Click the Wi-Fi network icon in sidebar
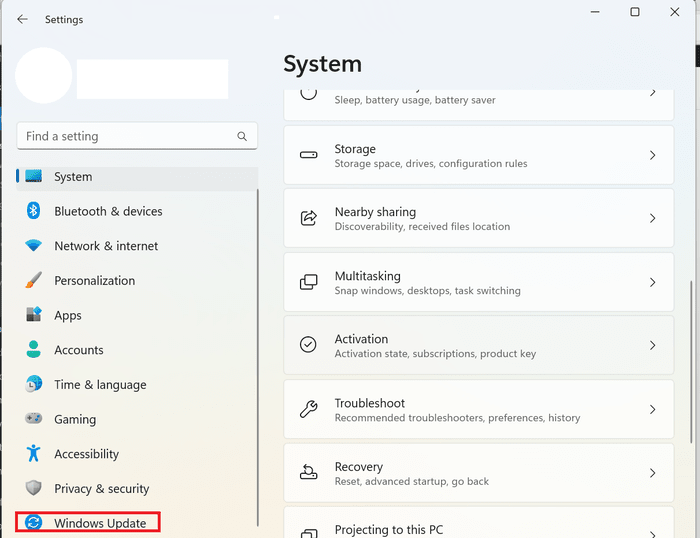 coord(33,245)
